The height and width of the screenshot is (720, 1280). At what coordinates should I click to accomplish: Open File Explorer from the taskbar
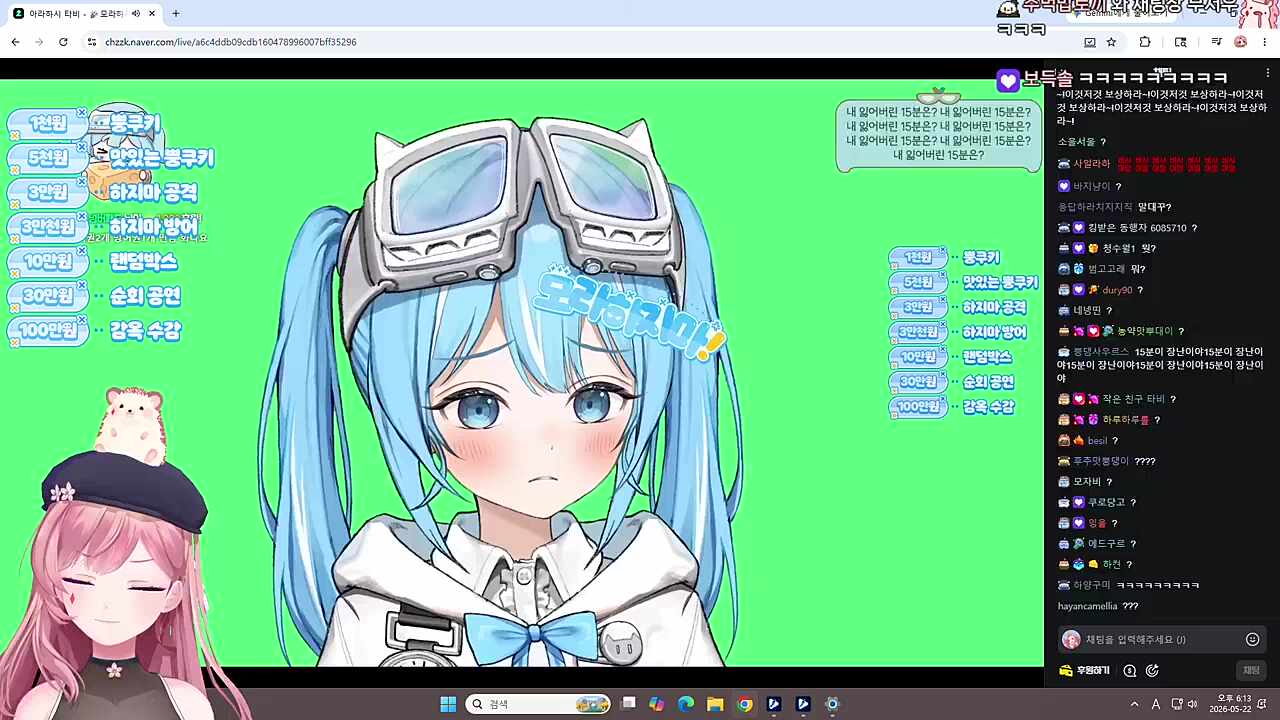pos(715,704)
